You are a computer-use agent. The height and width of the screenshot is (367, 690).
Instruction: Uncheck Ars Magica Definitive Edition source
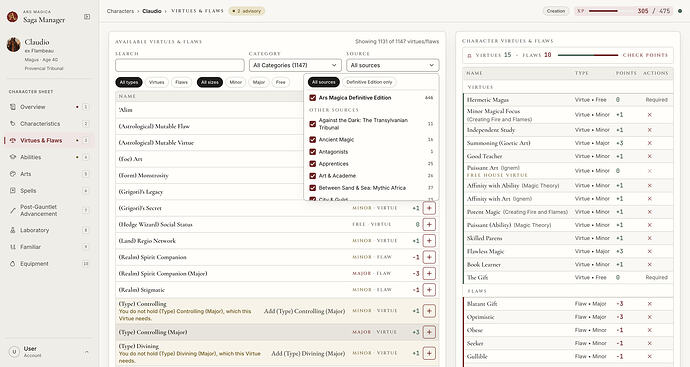point(313,98)
